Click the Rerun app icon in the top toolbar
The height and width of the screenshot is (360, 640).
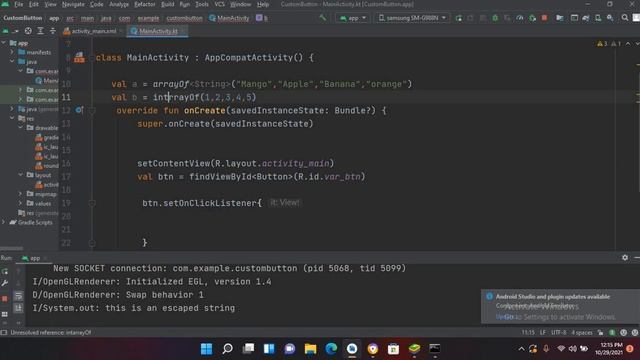[x=458, y=18]
